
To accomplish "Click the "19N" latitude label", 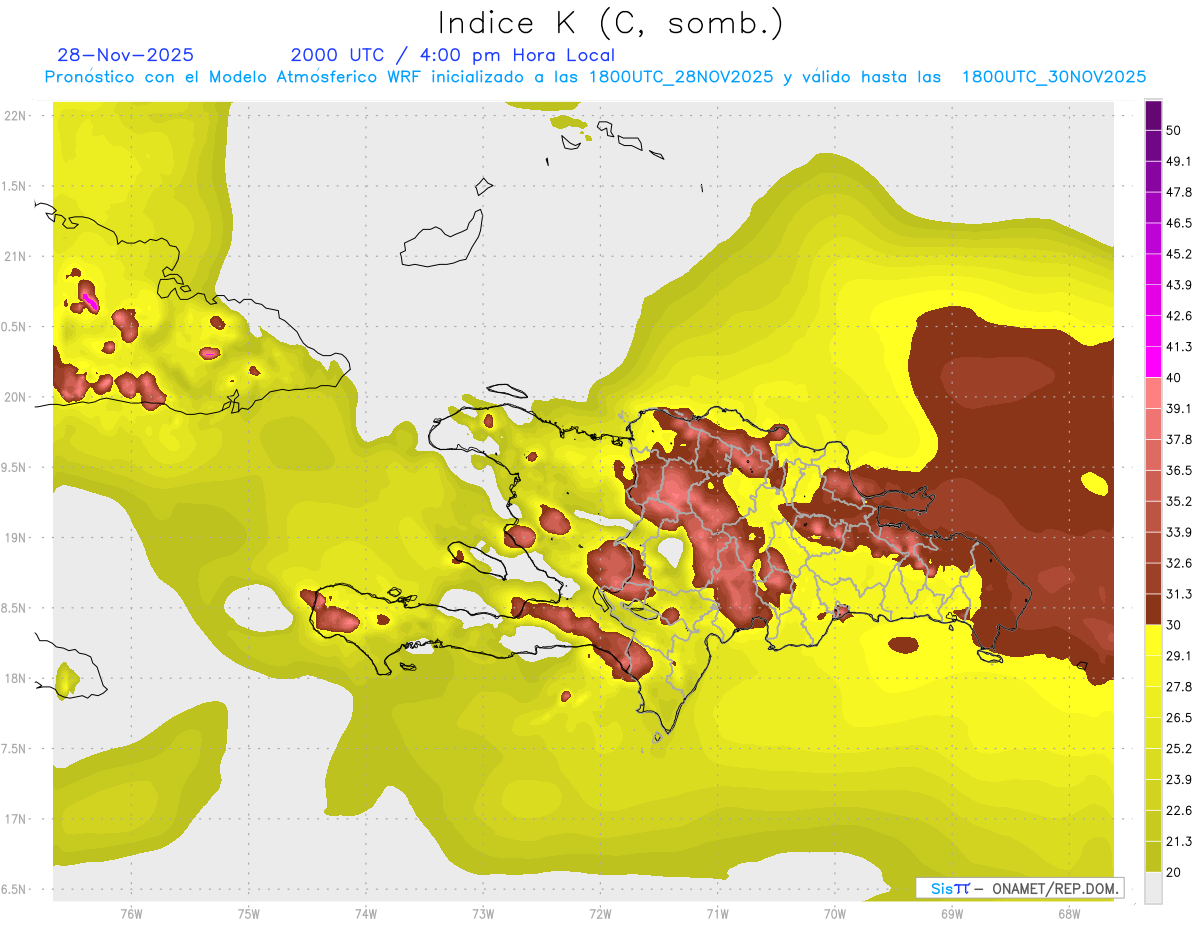I will (x=17, y=537).
